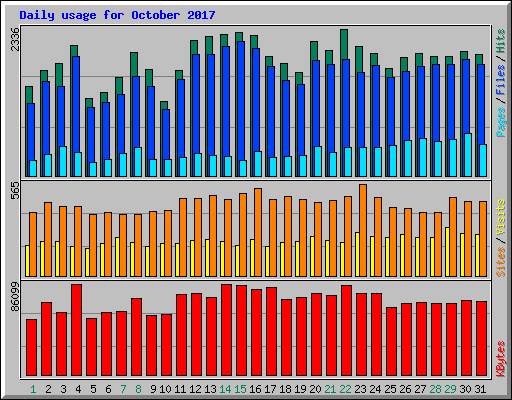Click day label 2 on the x-axis
Viewport: 512px width, 400px height.
click(x=48, y=389)
